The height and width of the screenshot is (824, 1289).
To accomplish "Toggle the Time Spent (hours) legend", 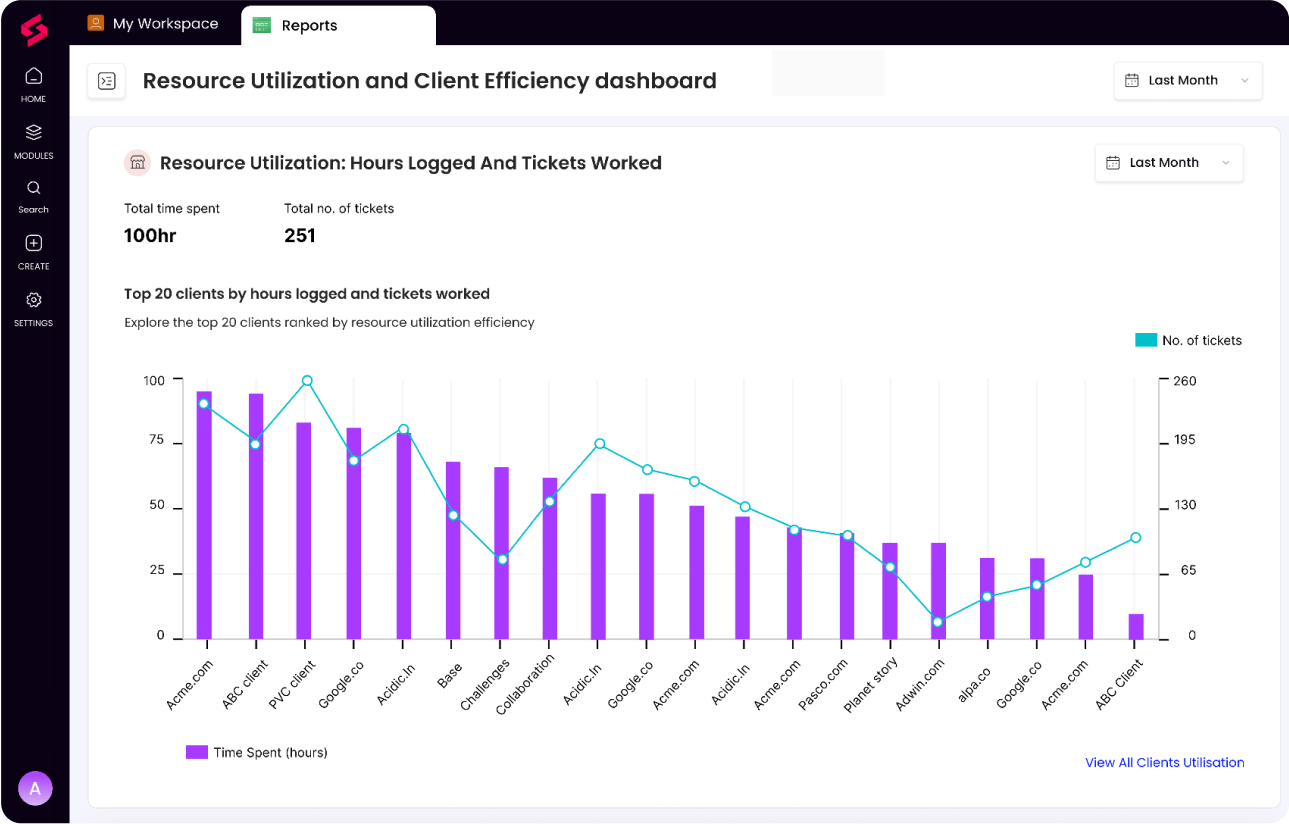I will pos(257,752).
